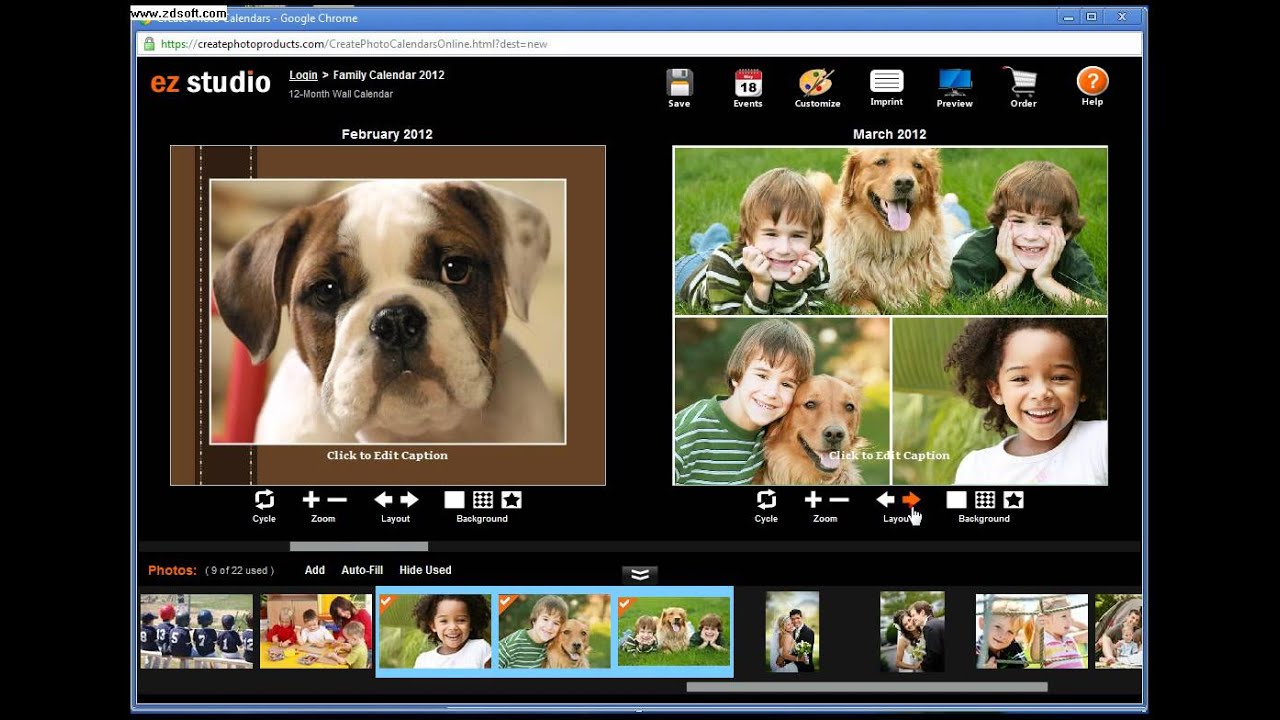Viewport: 1280px width, 720px height.
Task: Open the Customize palette icon
Action: click(x=816, y=82)
